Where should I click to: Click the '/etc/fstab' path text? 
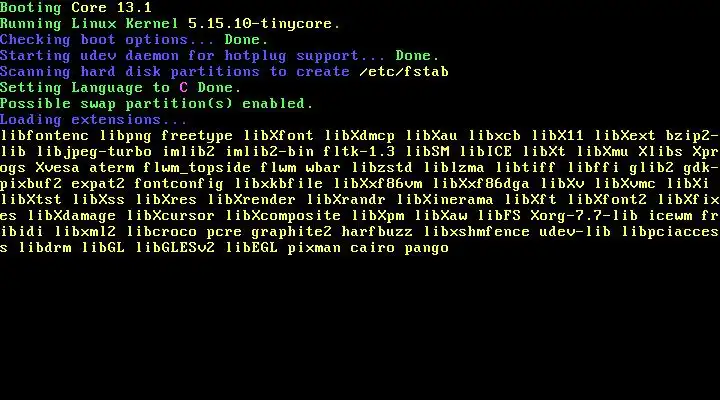coord(404,72)
